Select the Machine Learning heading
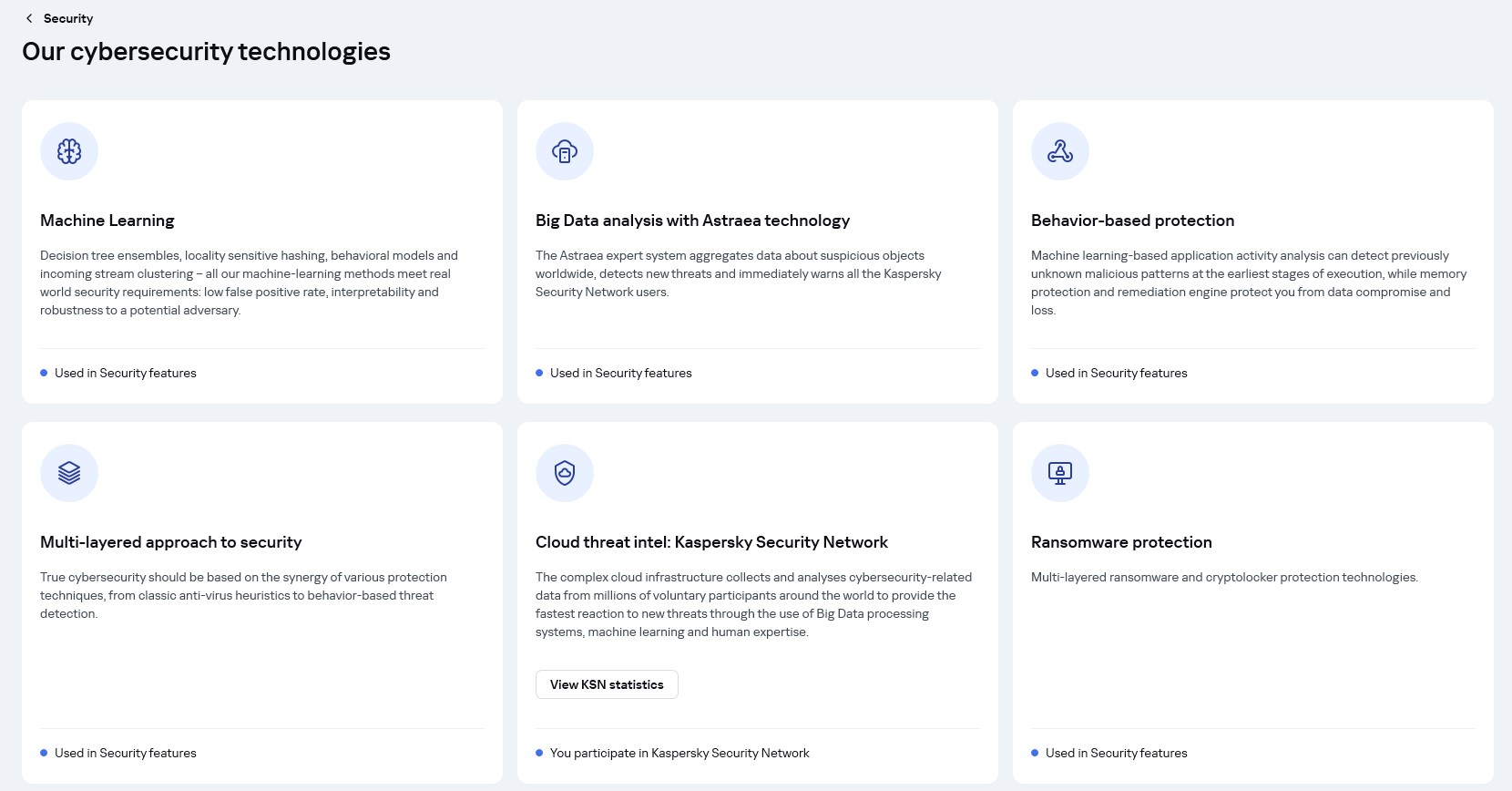Image resolution: width=1512 pixels, height=791 pixels. tap(107, 221)
